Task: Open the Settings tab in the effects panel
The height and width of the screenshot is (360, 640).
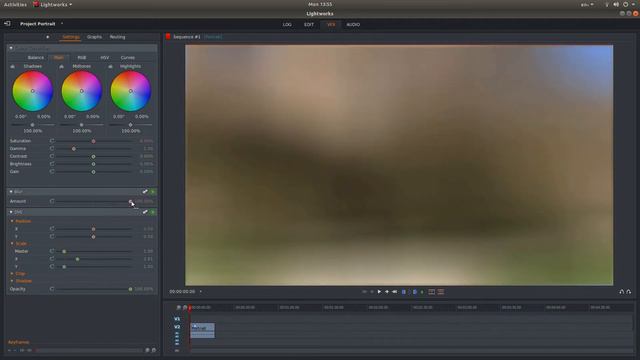Action: (71, 37)
